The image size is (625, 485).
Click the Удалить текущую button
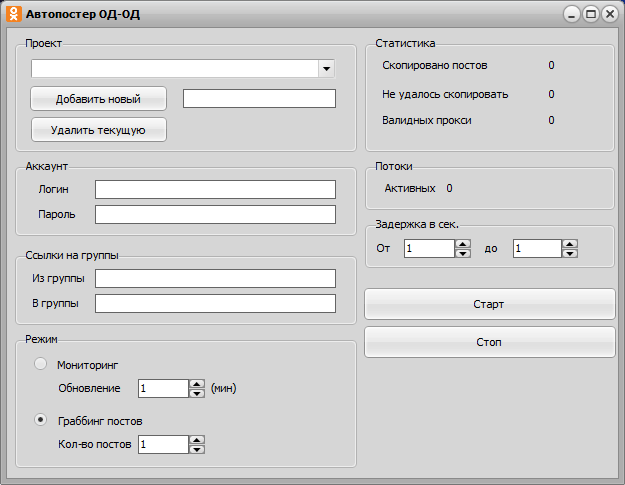[x=98, y=130]
